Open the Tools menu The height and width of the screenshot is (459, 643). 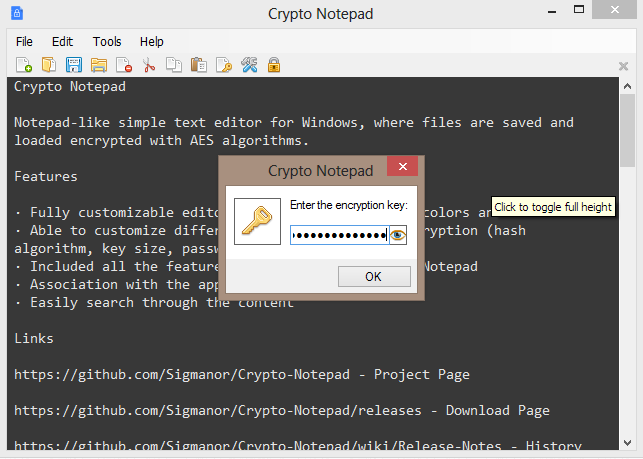(x=107, y=41)
